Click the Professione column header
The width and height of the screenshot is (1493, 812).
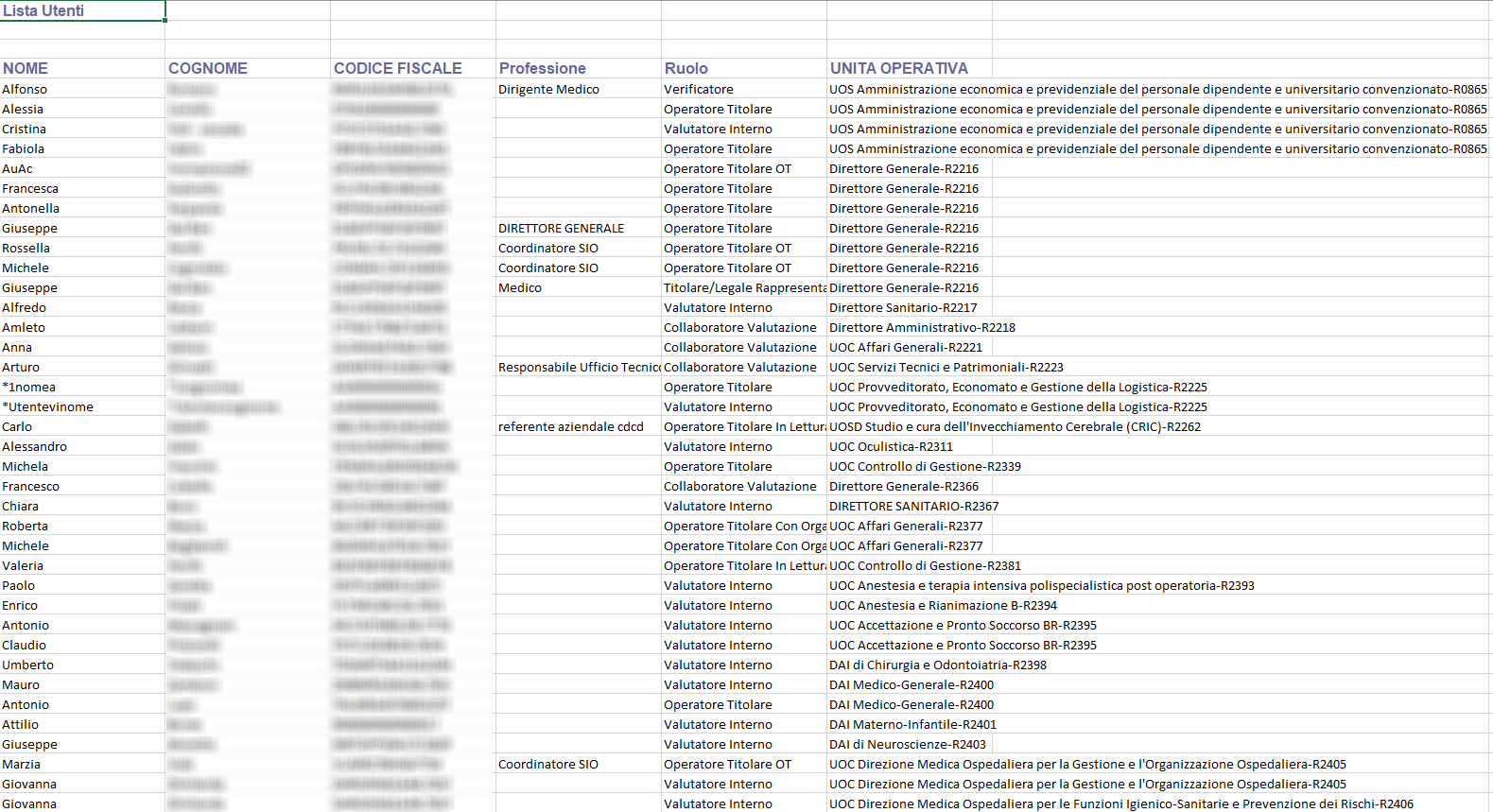pos(579,68)
